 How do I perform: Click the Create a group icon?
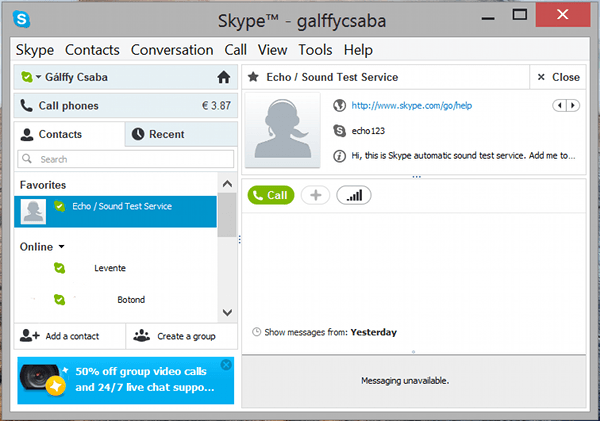coord(142,336)
